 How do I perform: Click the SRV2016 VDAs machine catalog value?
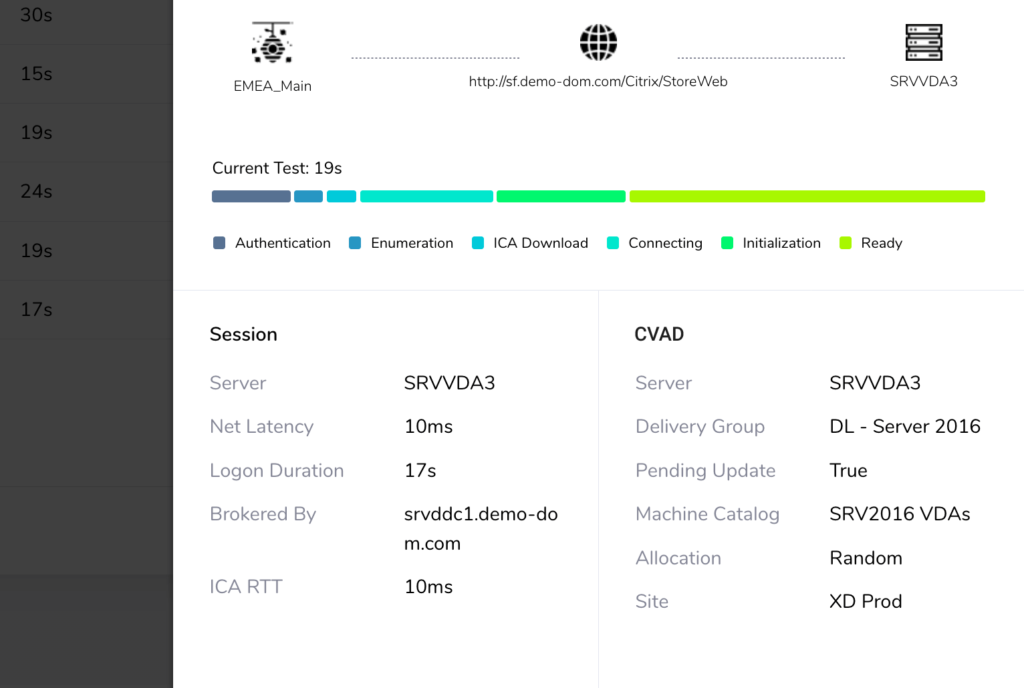(900, 515)
